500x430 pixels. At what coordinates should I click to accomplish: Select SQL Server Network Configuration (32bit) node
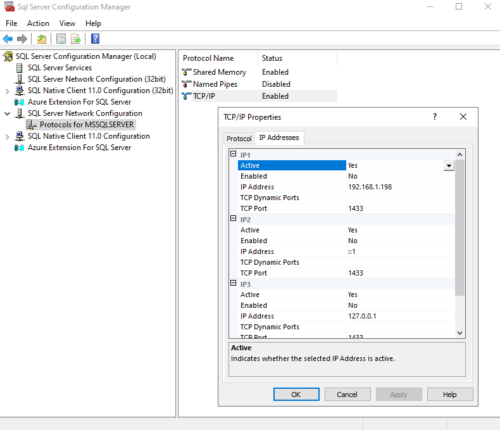[x=96, y=79]
